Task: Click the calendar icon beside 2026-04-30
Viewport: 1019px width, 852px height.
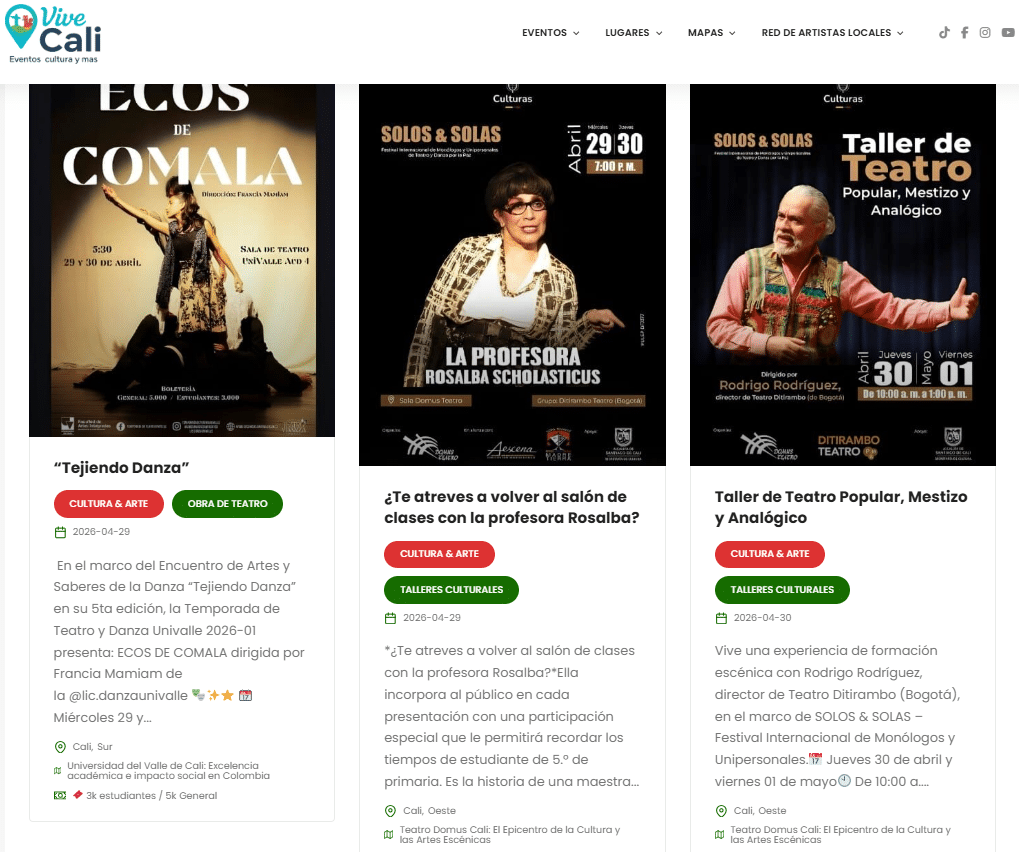Action: click(x=721, y=618)
